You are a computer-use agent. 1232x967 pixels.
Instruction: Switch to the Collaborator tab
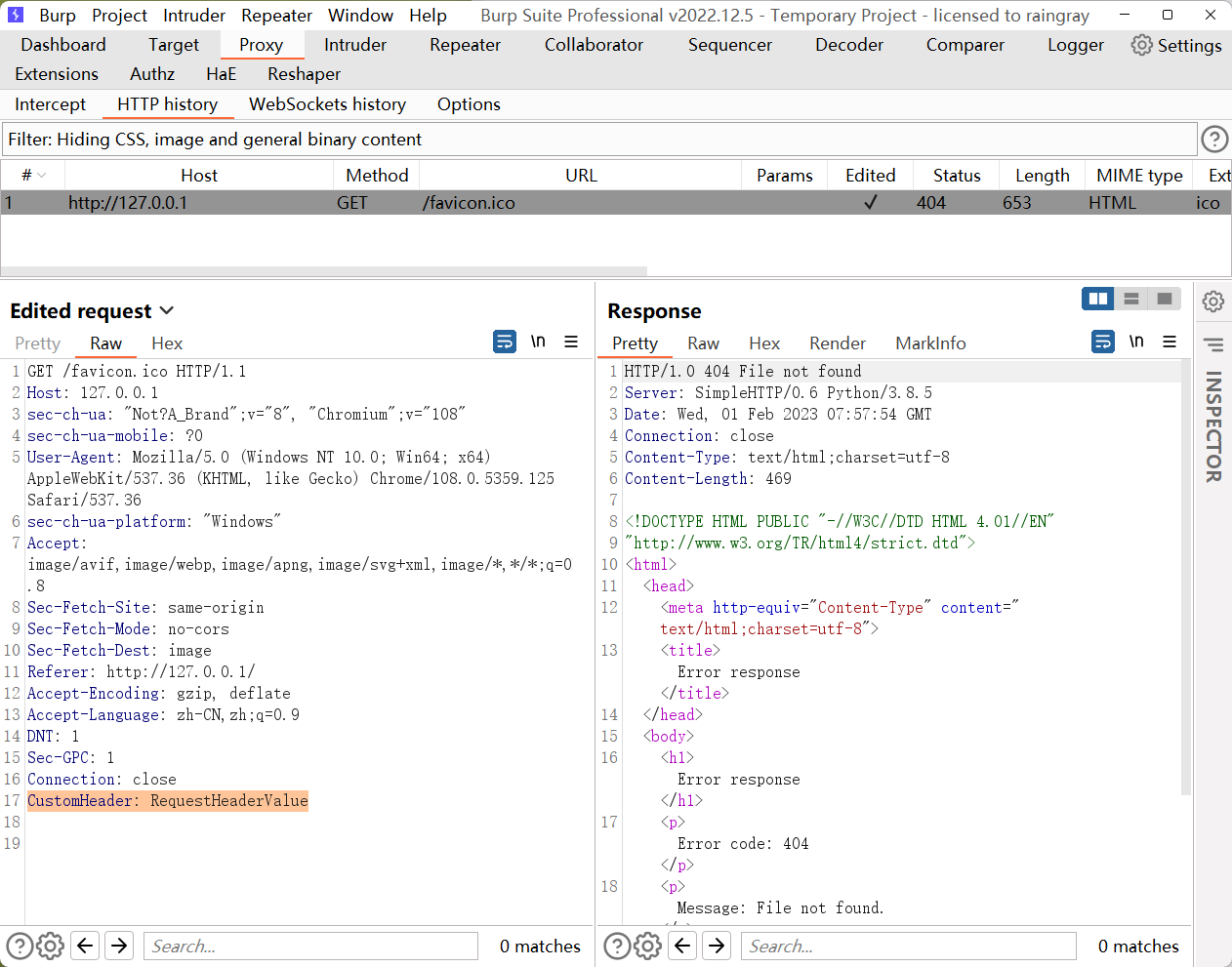point(594,45)
